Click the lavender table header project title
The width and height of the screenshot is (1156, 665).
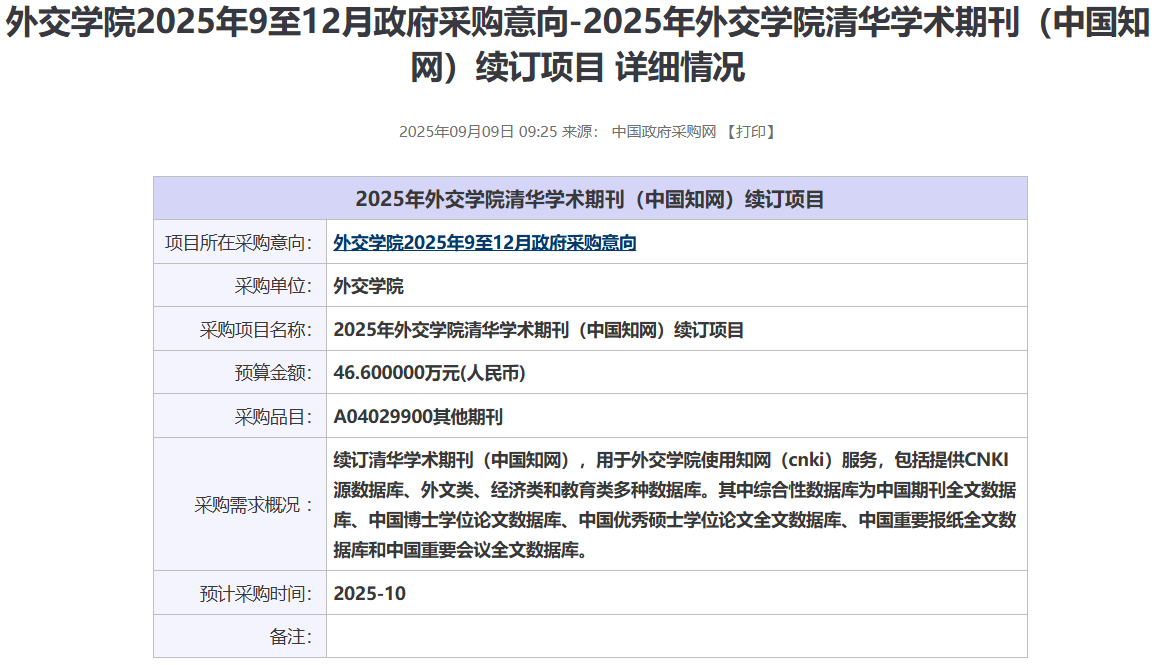(590, 199)
